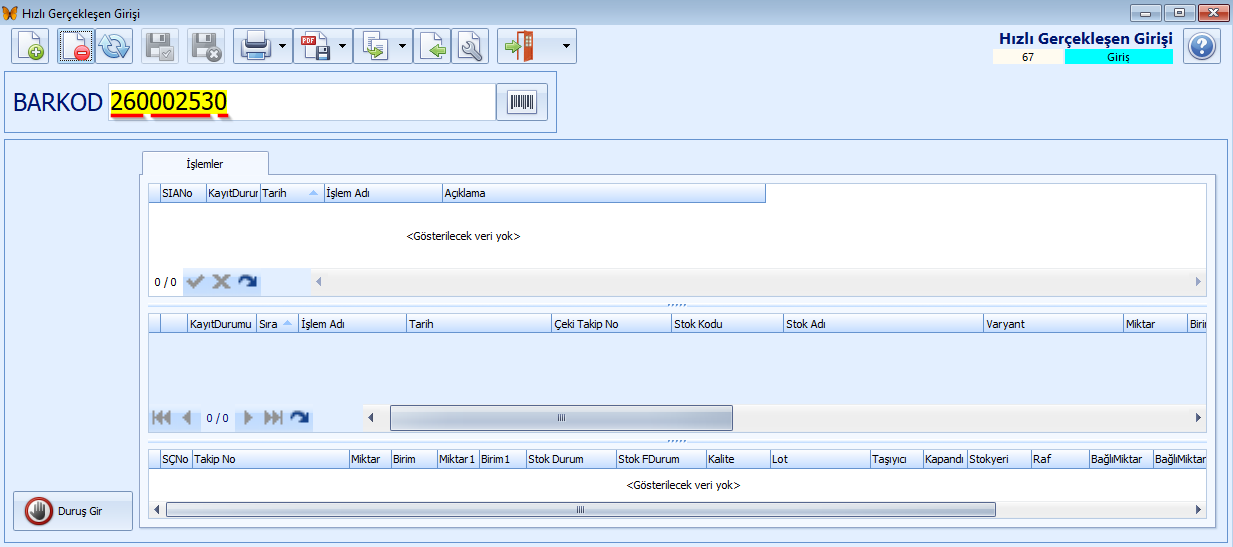Click the exit door icon
This screenshot has height=547, width=1233.
tap(522, 46)
